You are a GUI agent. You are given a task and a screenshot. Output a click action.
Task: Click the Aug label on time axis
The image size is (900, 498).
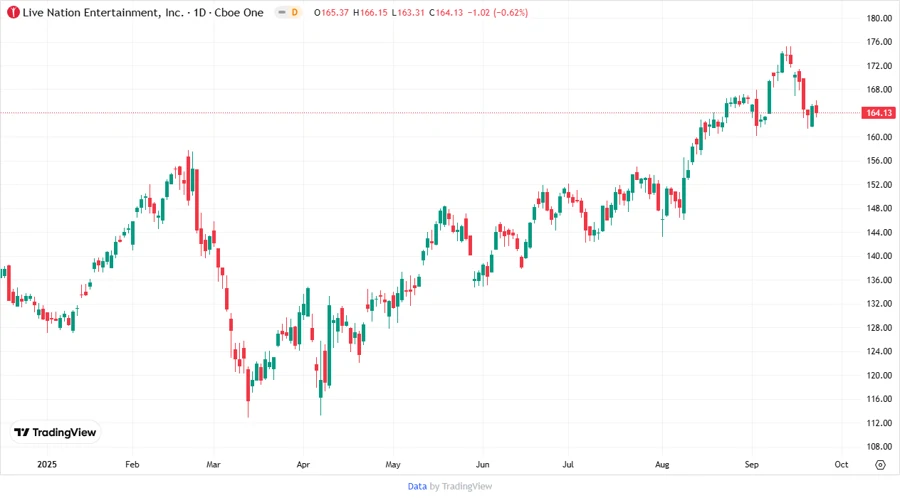(x=662, y=465)
